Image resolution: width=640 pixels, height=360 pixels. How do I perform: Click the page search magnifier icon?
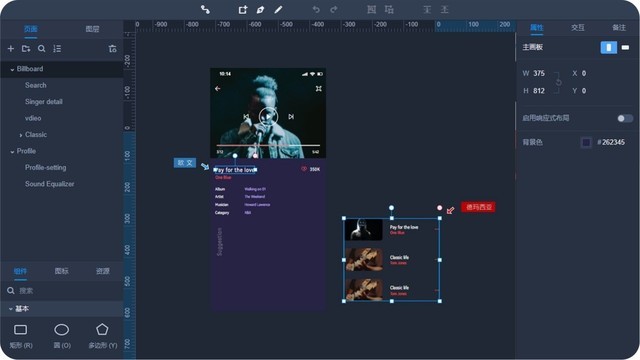[x=42, y=49]
